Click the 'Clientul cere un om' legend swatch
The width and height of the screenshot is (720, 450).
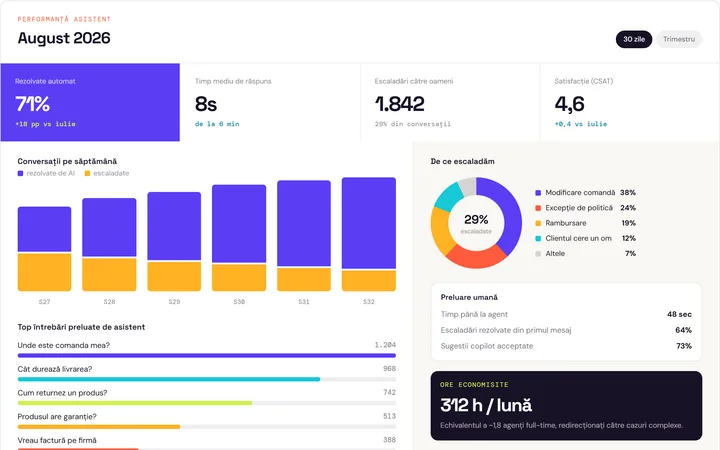coord(538,238)
